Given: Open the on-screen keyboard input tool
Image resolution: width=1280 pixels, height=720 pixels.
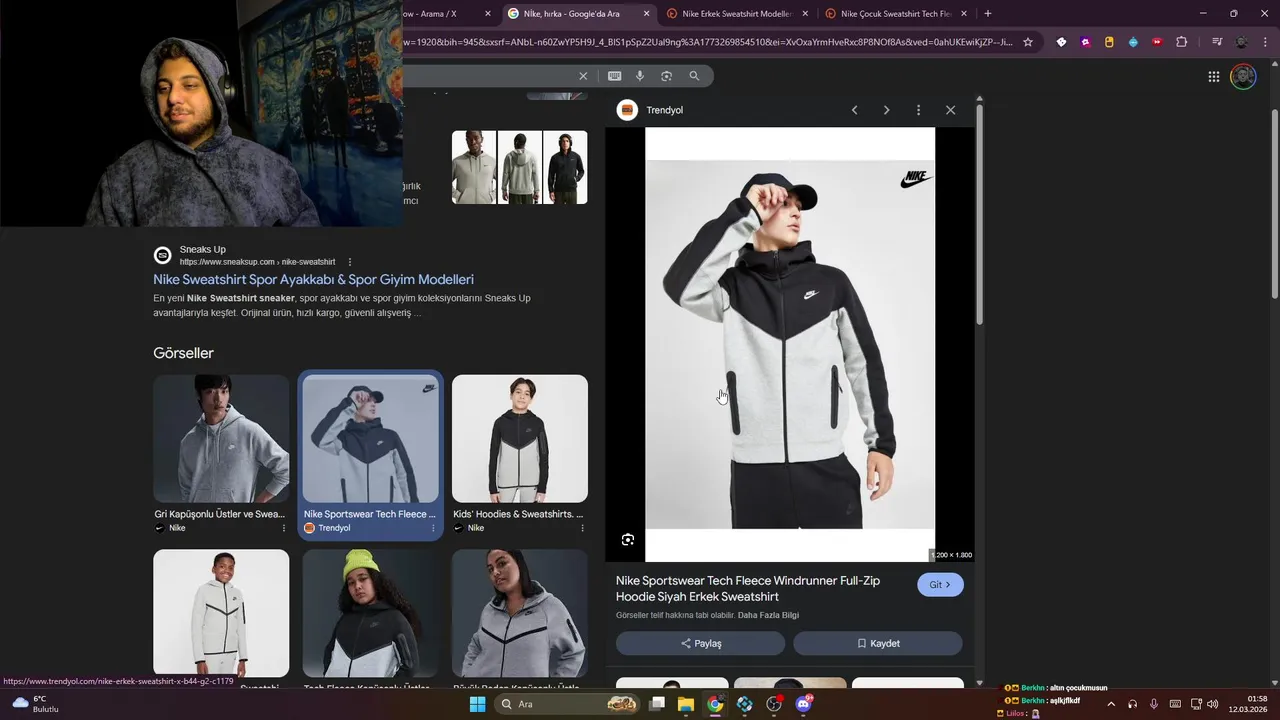Looking at the screenshot, I should click(614, 76).
